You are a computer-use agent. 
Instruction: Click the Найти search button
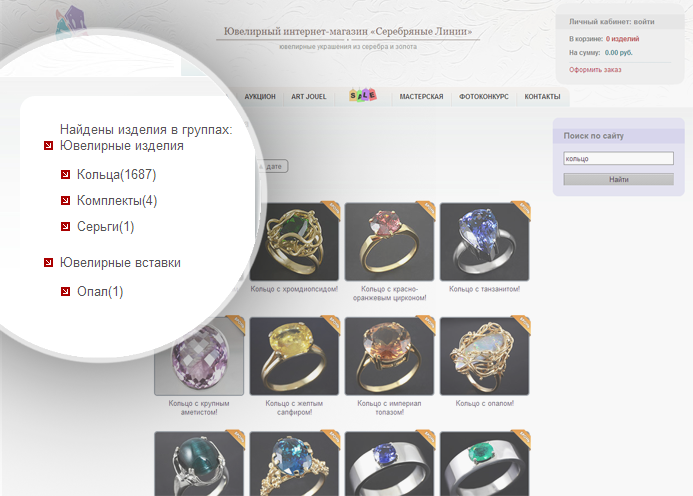point(618,179)
